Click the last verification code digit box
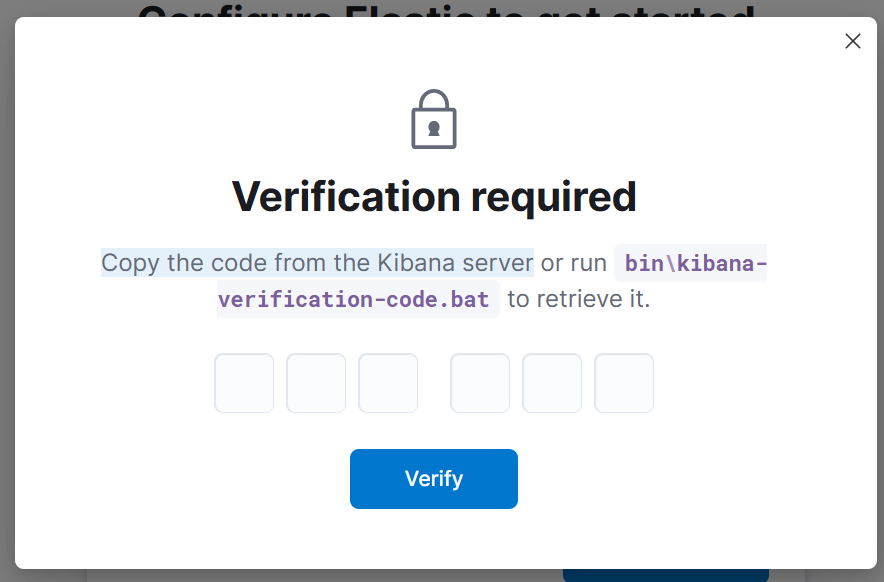Screen dimensions: 884x582 tap(624, 383)
